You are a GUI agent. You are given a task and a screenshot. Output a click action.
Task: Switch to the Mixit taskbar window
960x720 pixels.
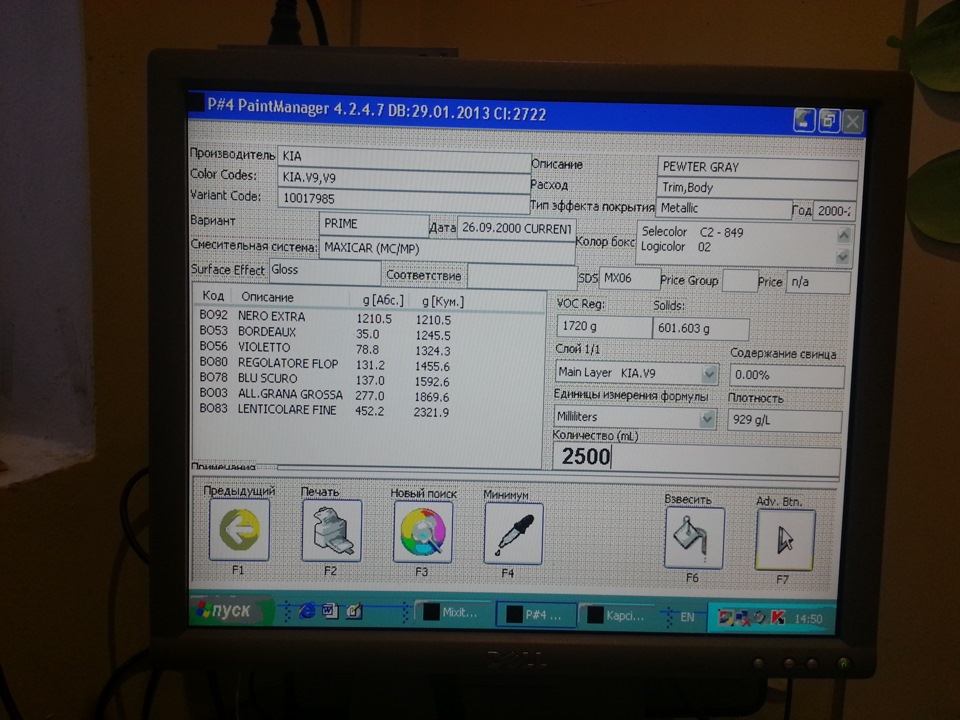[x=452, y=612]
